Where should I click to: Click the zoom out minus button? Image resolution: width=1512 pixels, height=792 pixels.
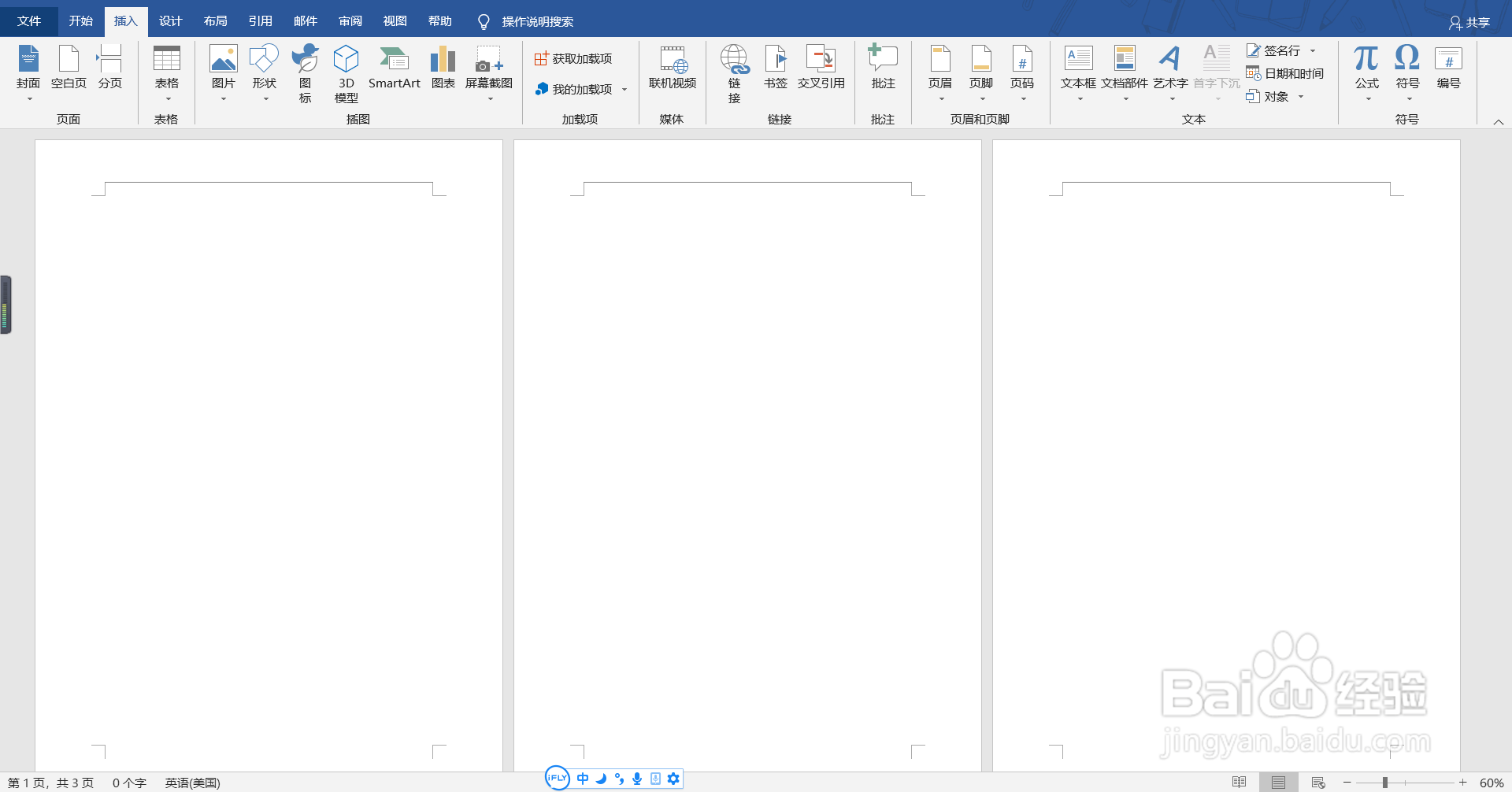point(1347,783)
